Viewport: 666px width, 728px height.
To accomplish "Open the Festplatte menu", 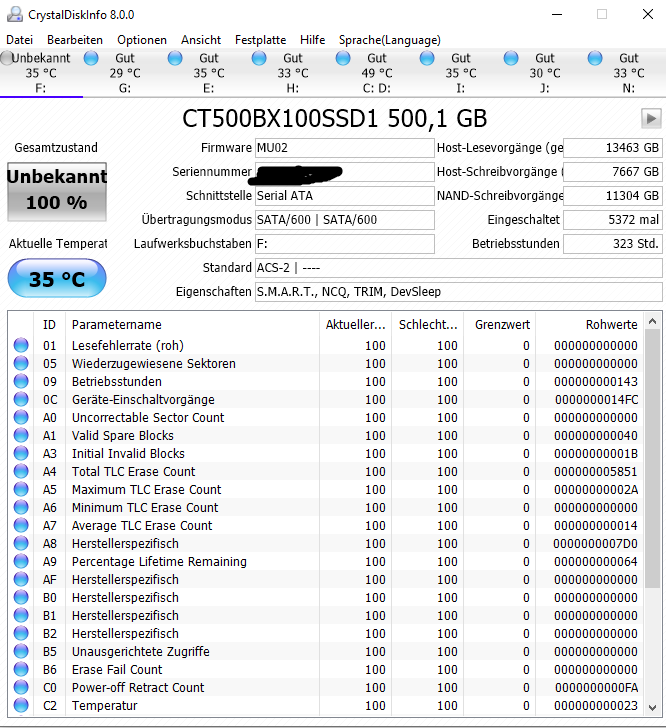I will coord(260,40).
